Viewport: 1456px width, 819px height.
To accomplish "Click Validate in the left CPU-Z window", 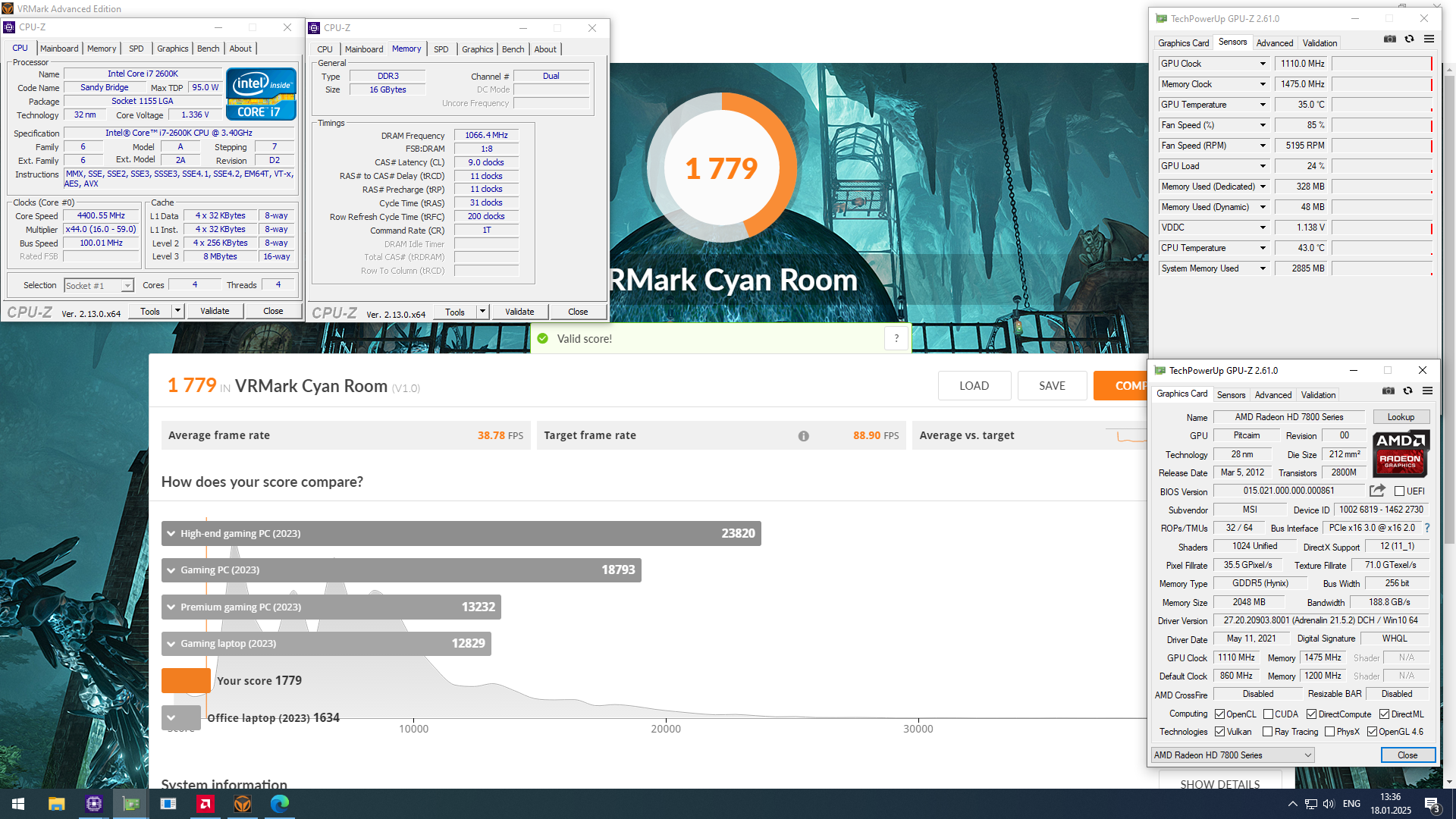I will tap(215, 311).
